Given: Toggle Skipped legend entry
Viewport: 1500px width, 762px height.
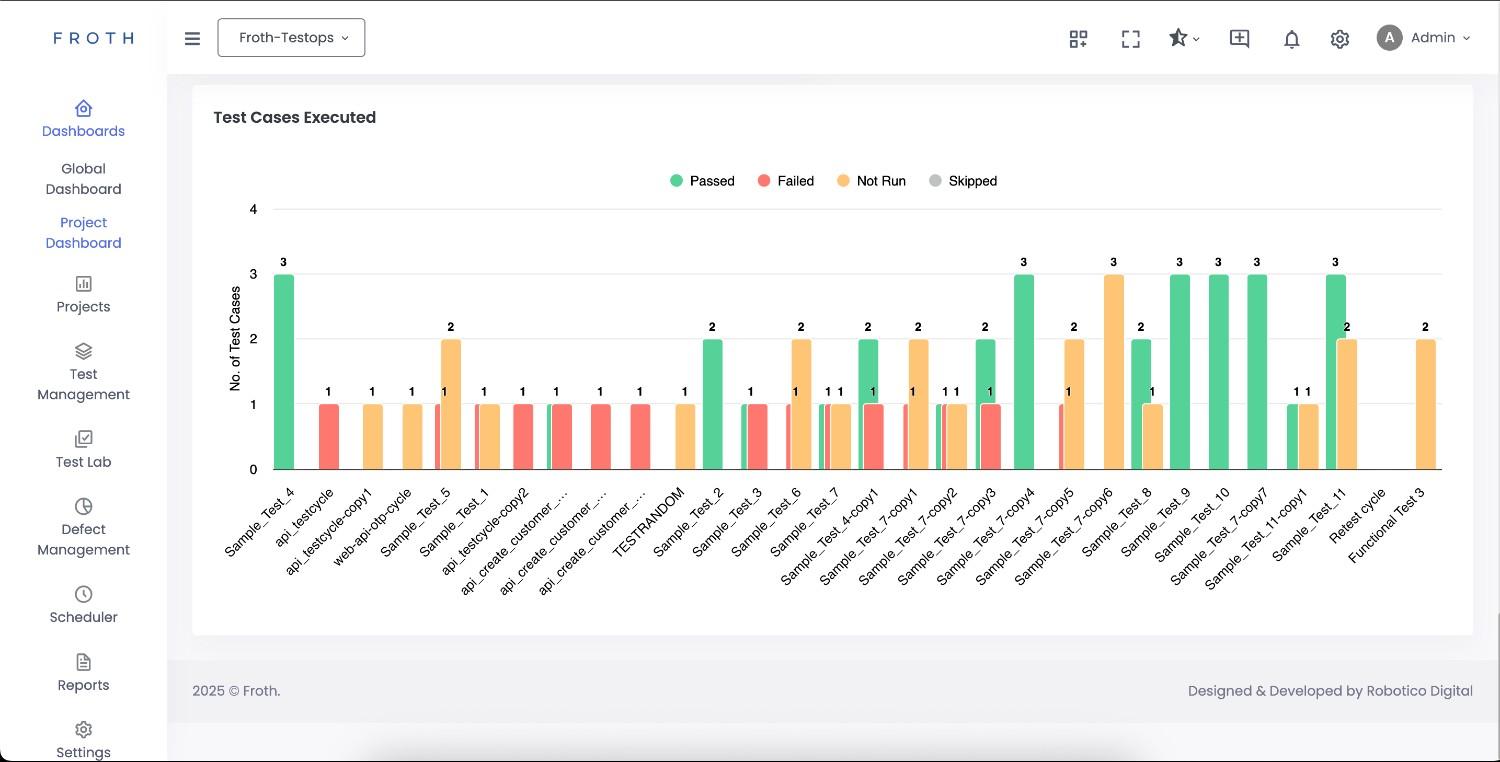Looking at the screenshot, I should point(962,181).
